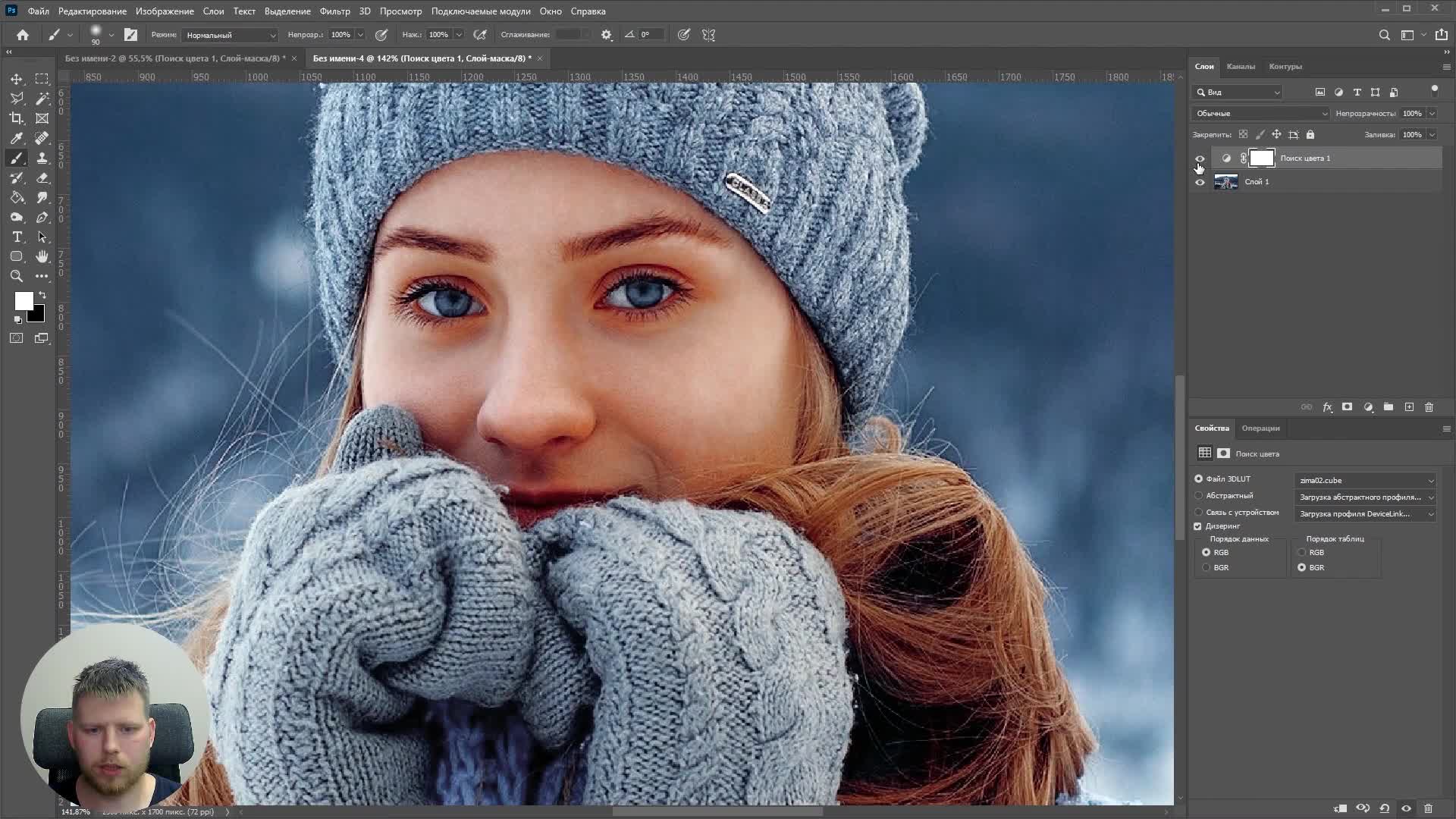The height and width of the screenshot is (819, 1456).
Task: Select the Eyedropper tool
Action: tap(17, 138)
